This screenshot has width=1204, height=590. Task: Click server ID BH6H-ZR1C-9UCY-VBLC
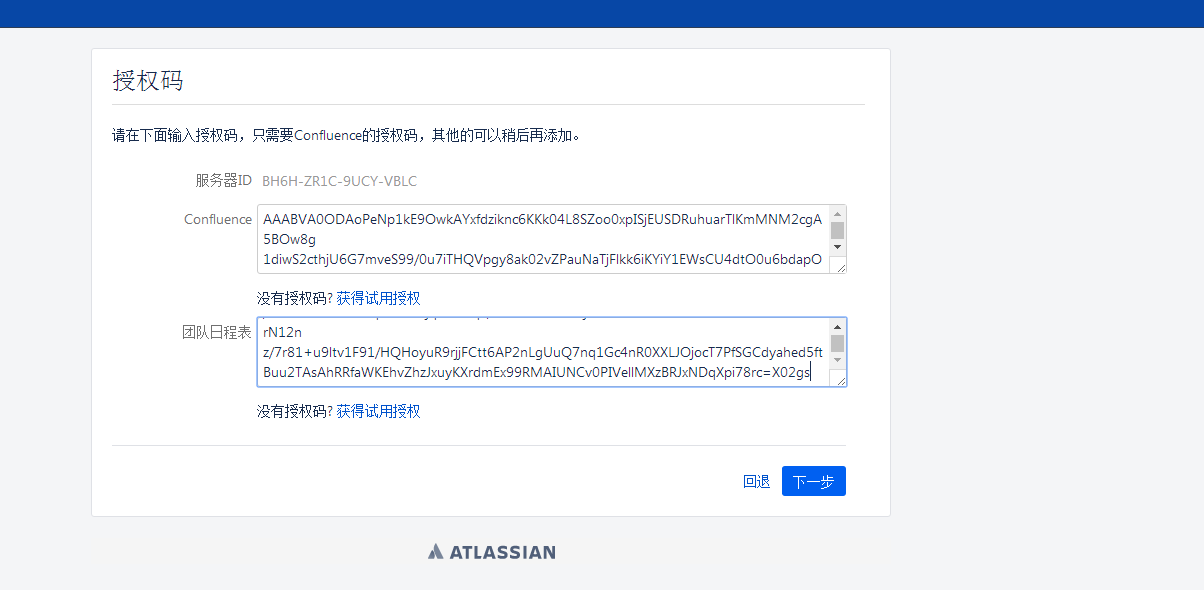(x=339, y=181)
